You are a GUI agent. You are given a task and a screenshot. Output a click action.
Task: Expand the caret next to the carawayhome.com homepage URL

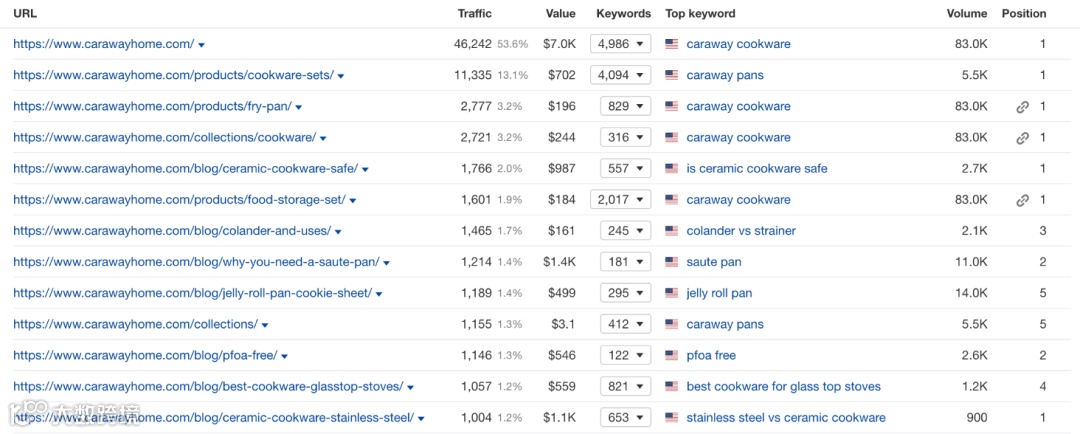(x=202, y=45)
